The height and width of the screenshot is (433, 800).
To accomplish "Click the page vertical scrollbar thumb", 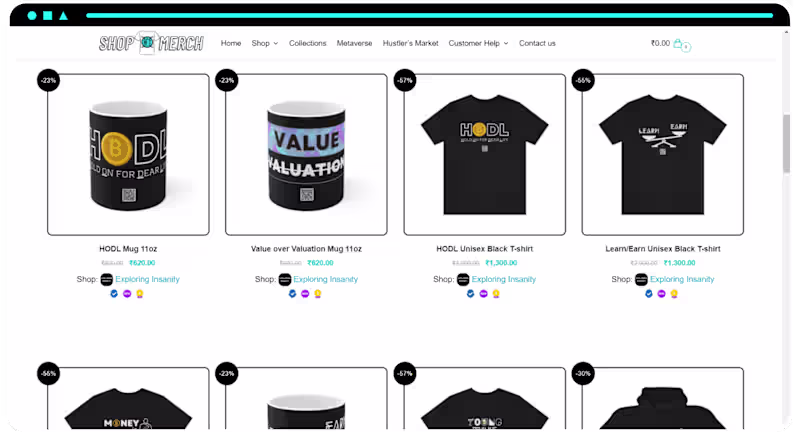I will point(787,144).
